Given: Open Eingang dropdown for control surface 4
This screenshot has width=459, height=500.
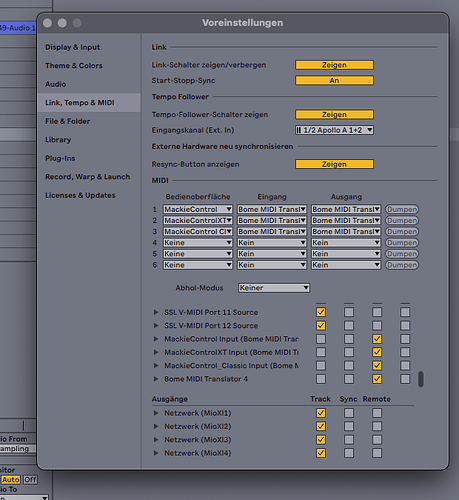Looking at the screenshot, I should coord(272,243).
